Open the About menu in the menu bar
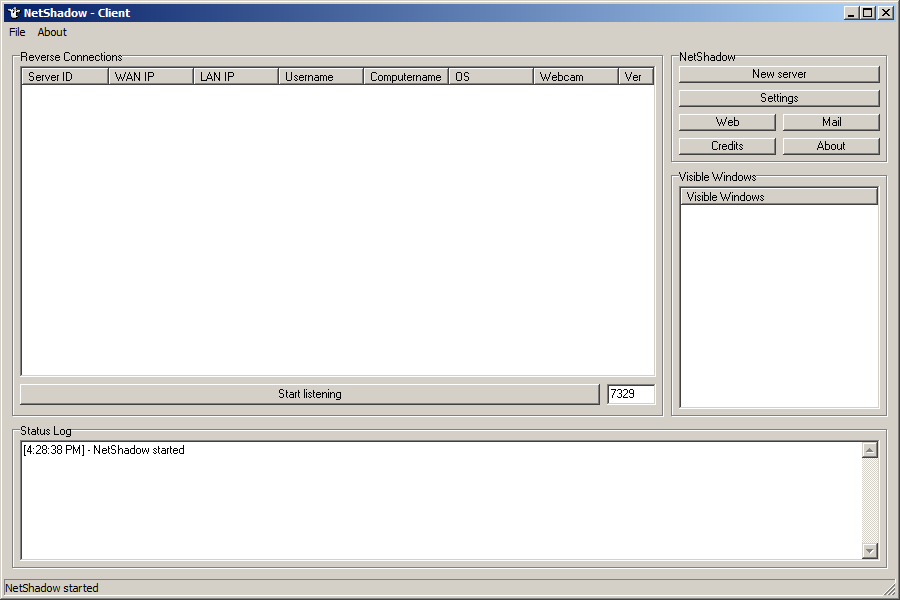 click(x=52, y=32)
